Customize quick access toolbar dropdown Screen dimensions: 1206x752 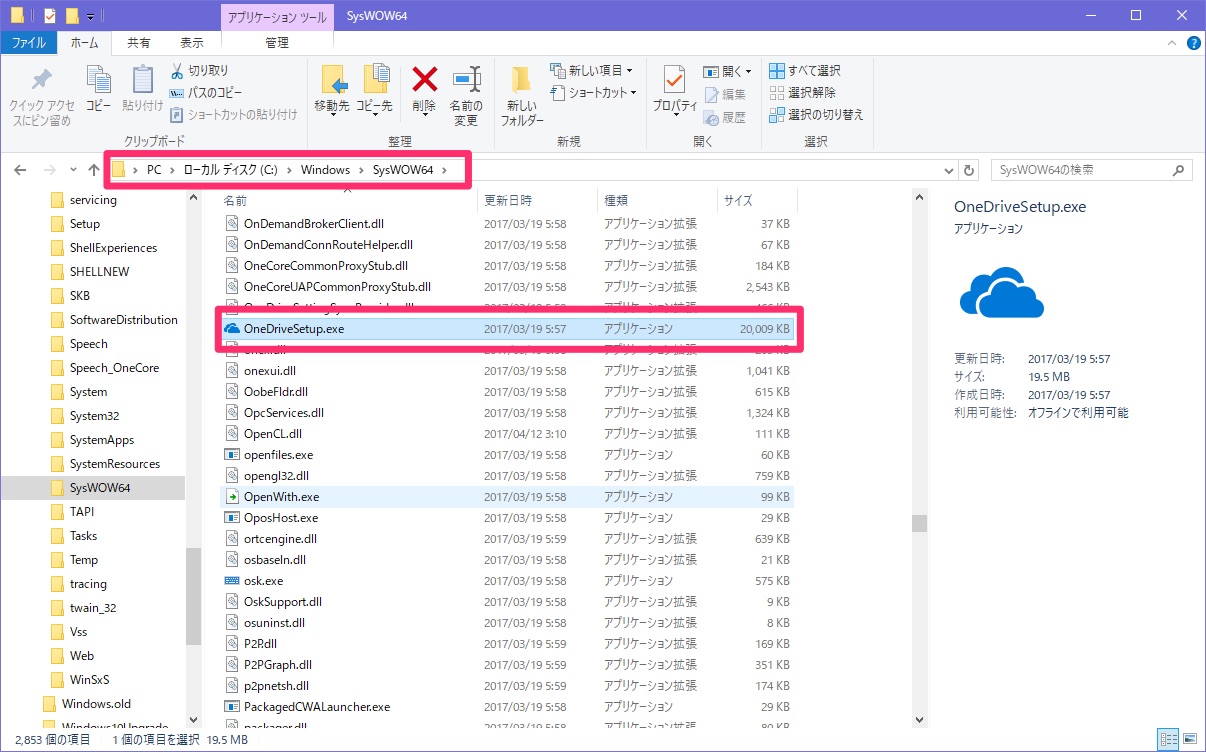pos(91,16)
